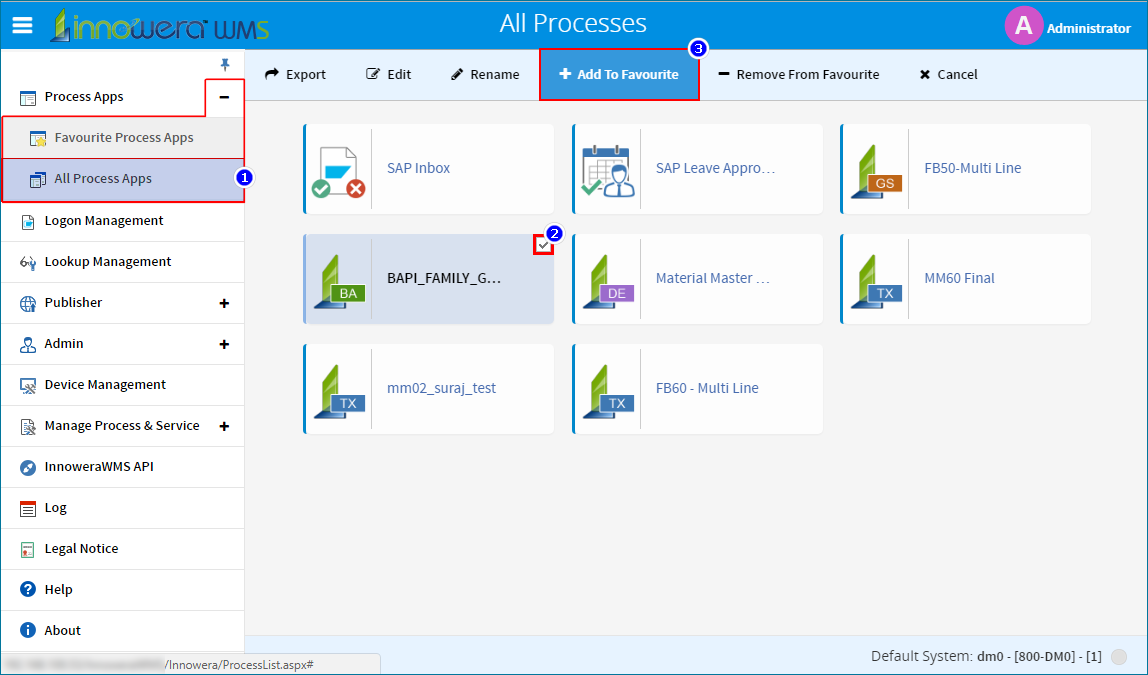Uncheck the BAPI_FAMILY_G tile checkbox
This screenshot has width=1148, height=675.
(543, 246)
